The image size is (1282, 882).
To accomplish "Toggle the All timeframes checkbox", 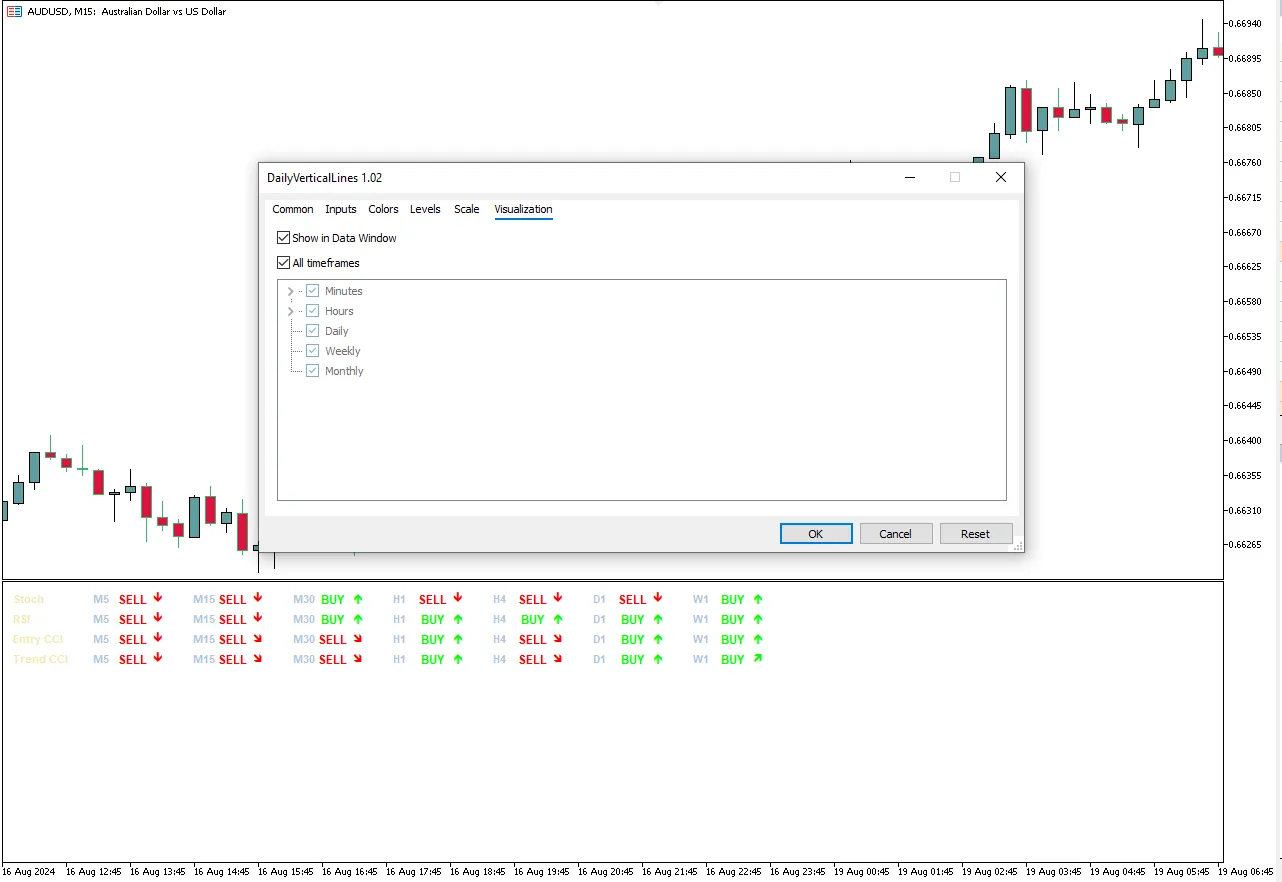I will (x=284, y=263).
